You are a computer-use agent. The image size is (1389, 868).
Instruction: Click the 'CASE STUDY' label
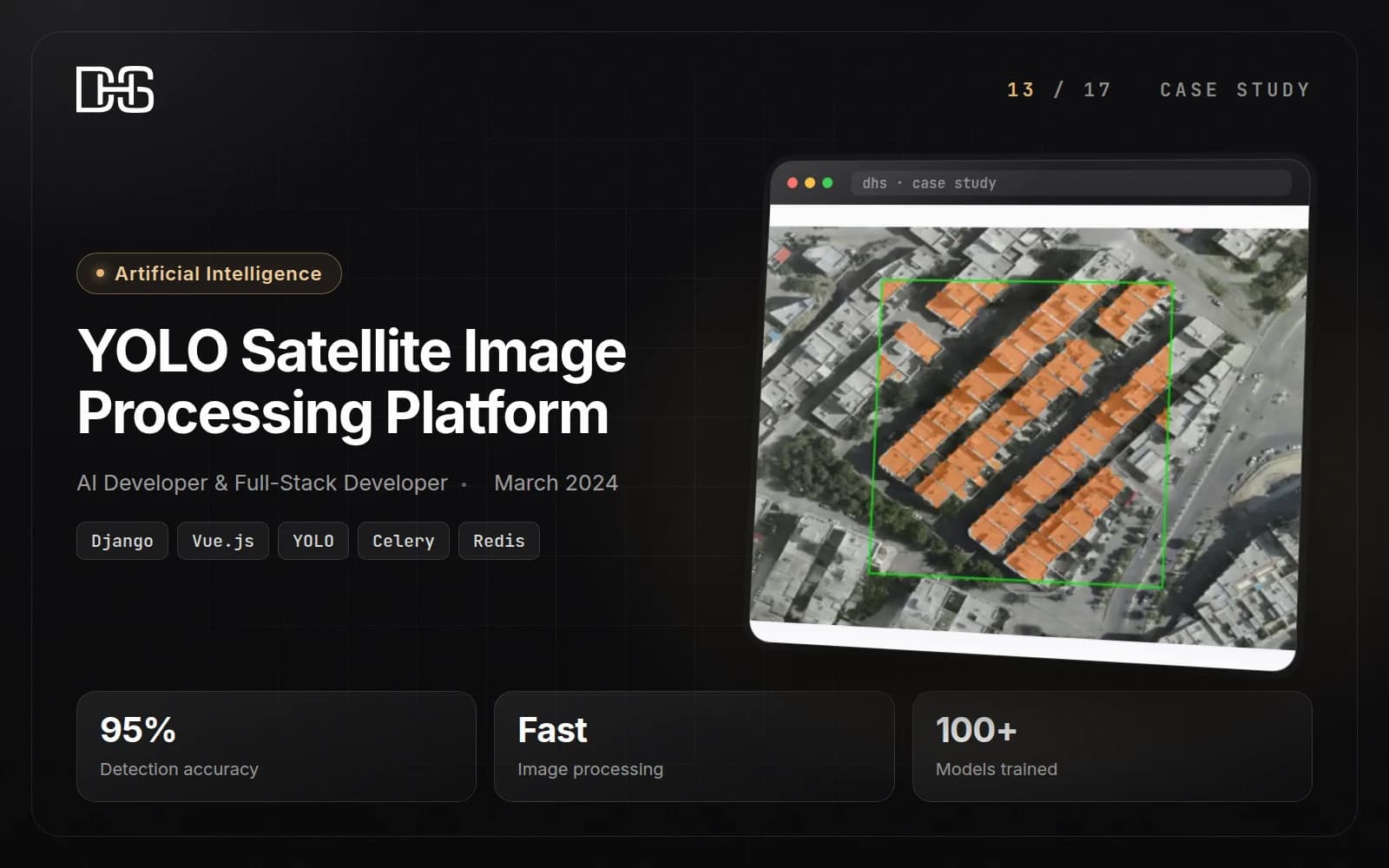pyautogui.click(x=1234, y=89)
